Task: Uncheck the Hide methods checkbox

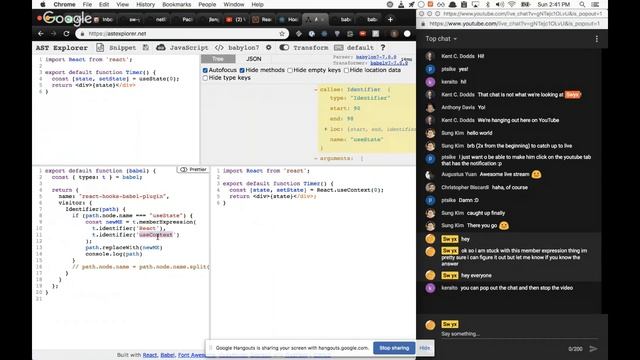Action: coord(242,70)
